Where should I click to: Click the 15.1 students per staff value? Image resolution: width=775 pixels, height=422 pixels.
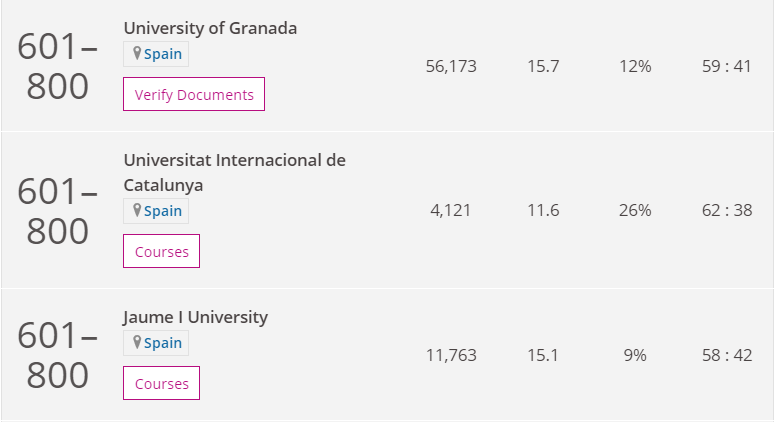(543, 355)
